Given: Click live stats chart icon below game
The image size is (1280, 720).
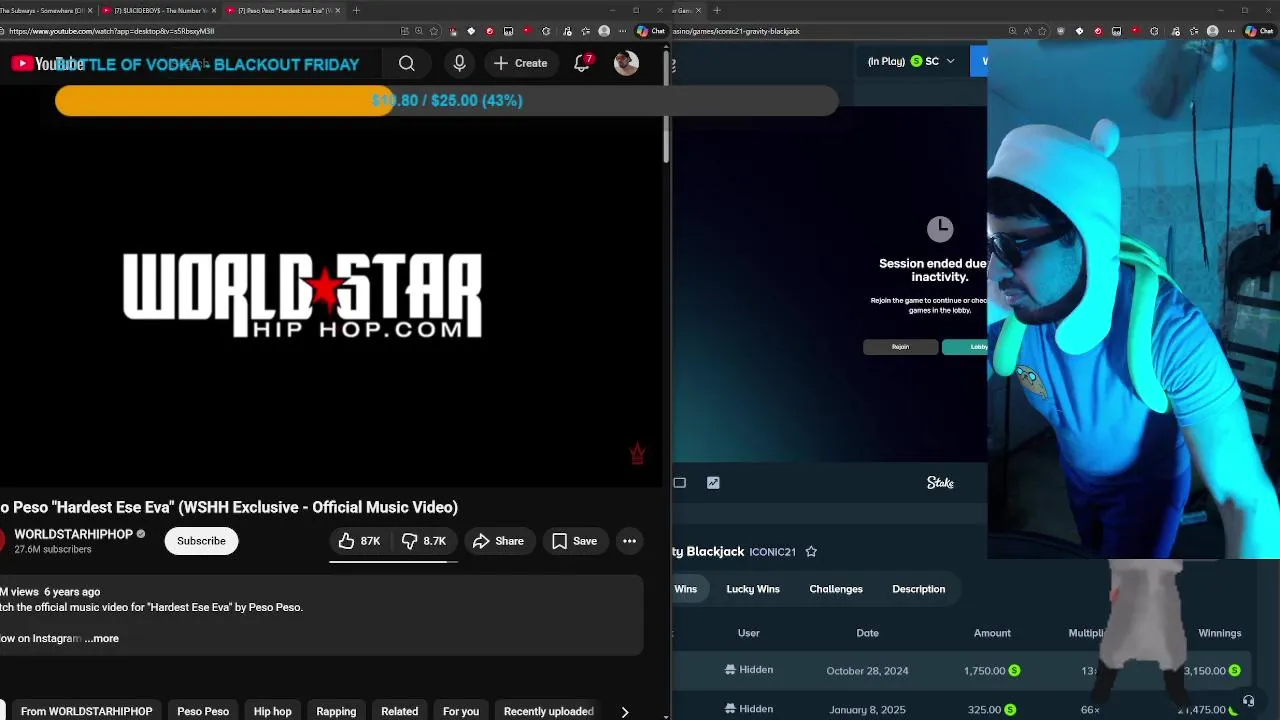Looking at the screenshot, I should click(x=713, y=483).
